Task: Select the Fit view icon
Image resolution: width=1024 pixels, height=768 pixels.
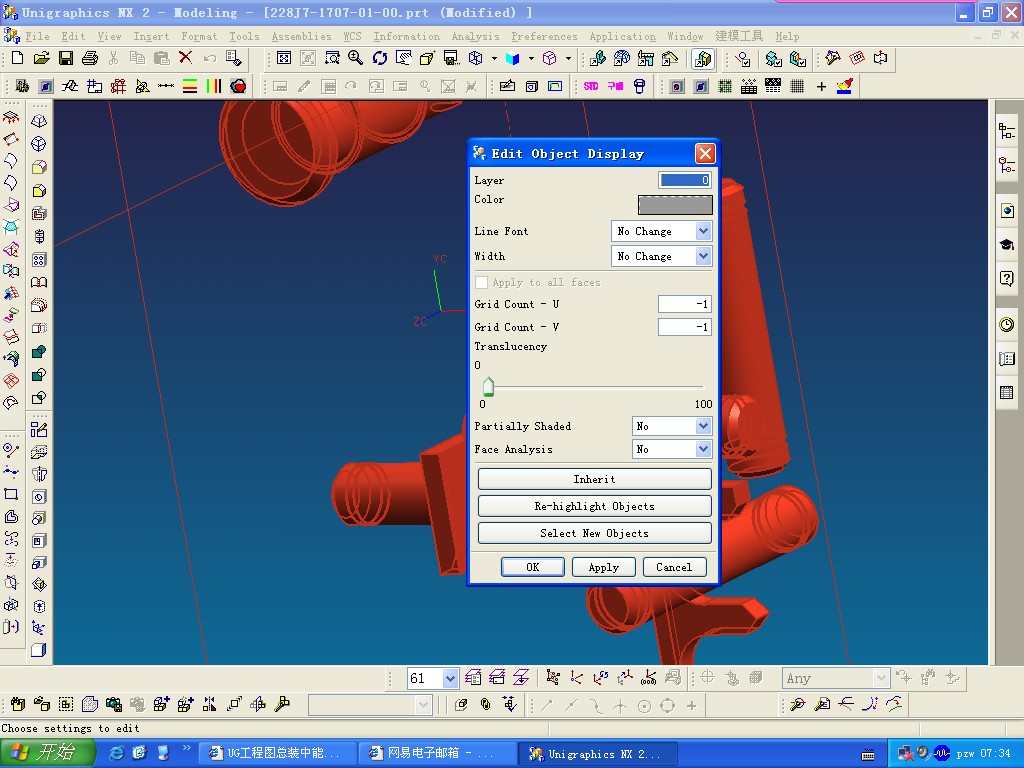Action: 283,59
